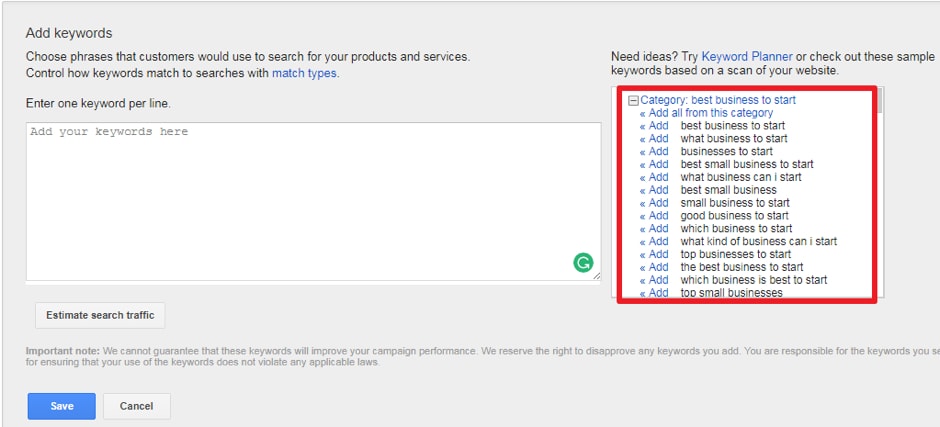Image resolution: width=940 pixels, height=427 pixels.
Task: Click the 'Add your keywords here' text area
Action: (313, 202)
